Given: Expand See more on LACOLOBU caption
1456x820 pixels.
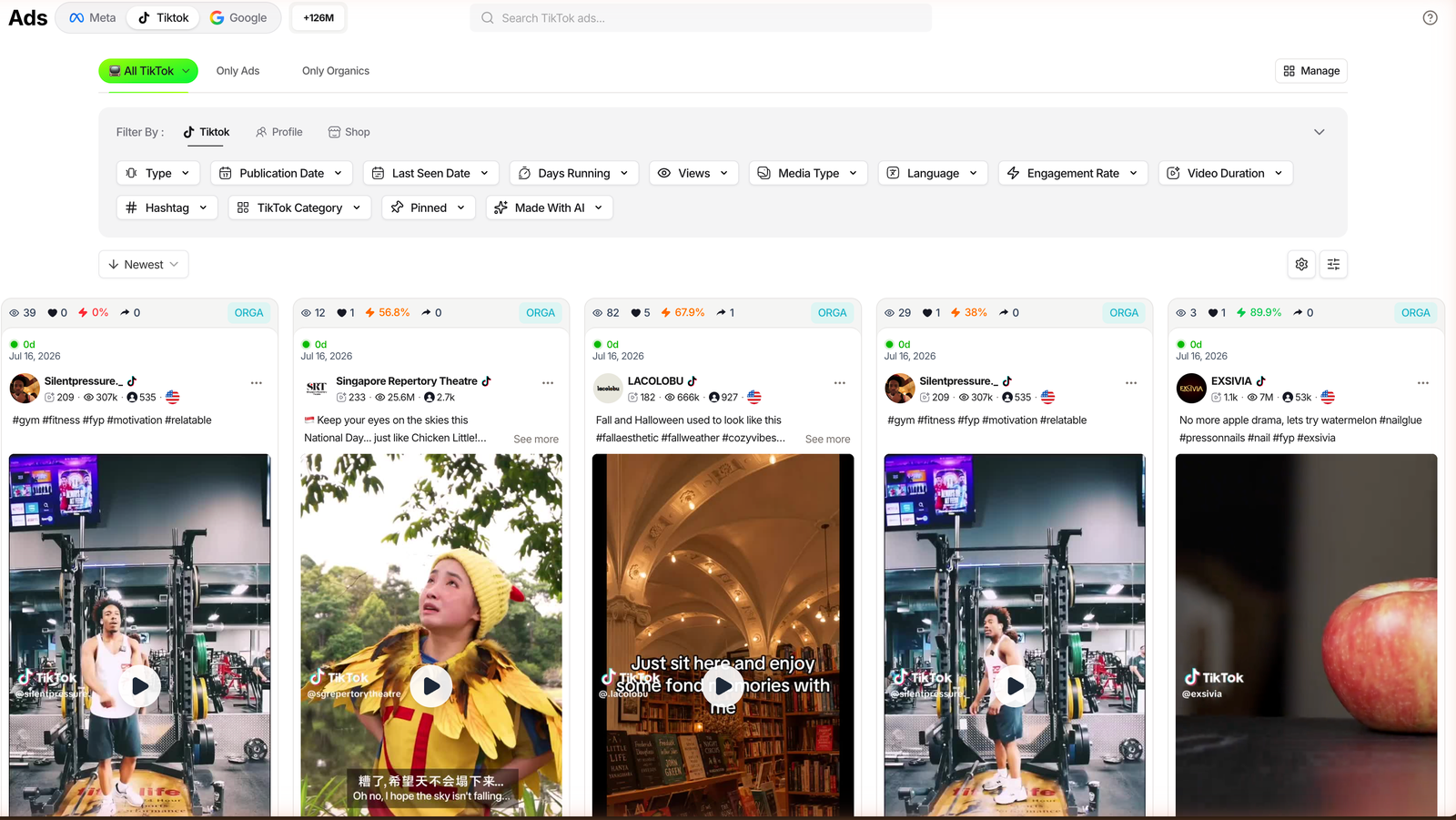Looking at the screenshot, I should 827,439.
